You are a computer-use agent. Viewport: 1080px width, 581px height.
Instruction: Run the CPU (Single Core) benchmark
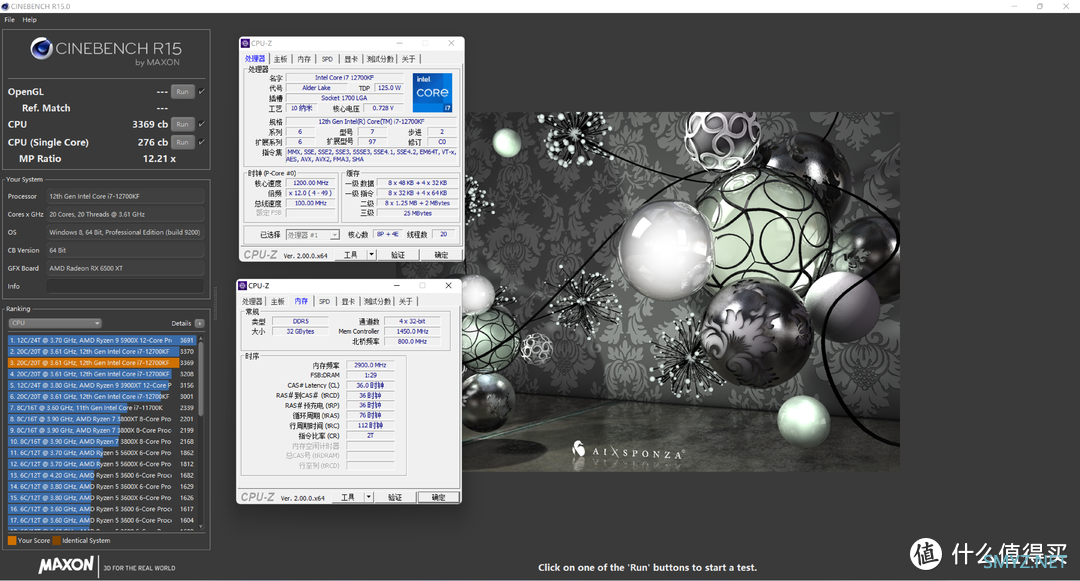click(183, 142)
